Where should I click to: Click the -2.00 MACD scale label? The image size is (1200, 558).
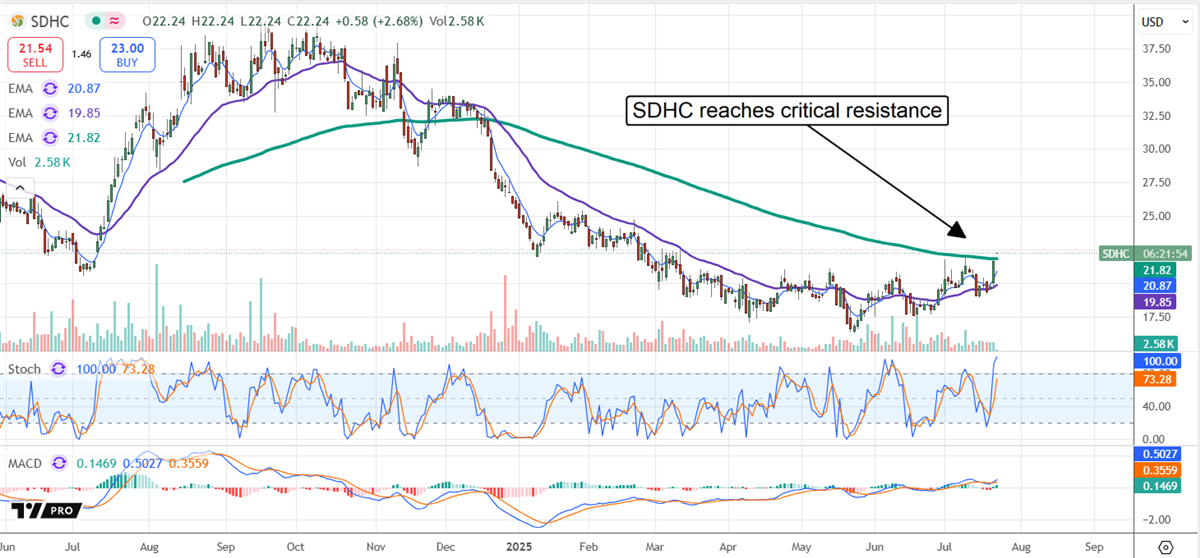coord(1156,520)
